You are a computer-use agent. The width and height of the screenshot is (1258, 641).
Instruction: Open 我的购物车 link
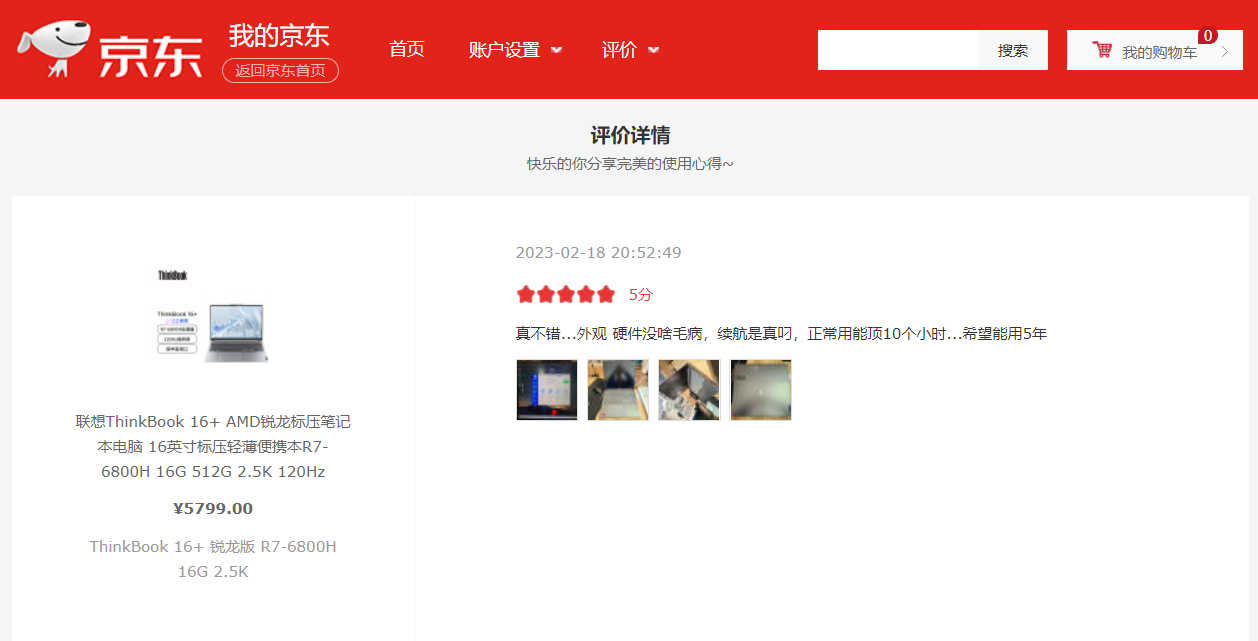click(x=1159, y=52)
